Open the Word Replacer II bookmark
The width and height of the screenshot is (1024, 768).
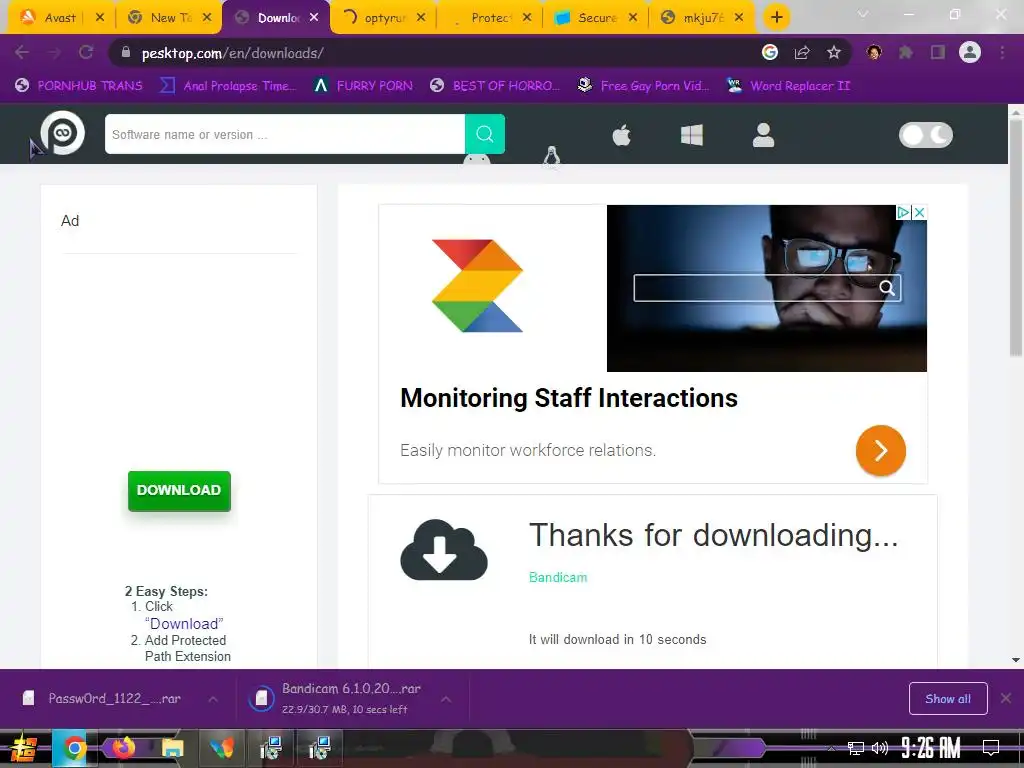coord(789,86)
